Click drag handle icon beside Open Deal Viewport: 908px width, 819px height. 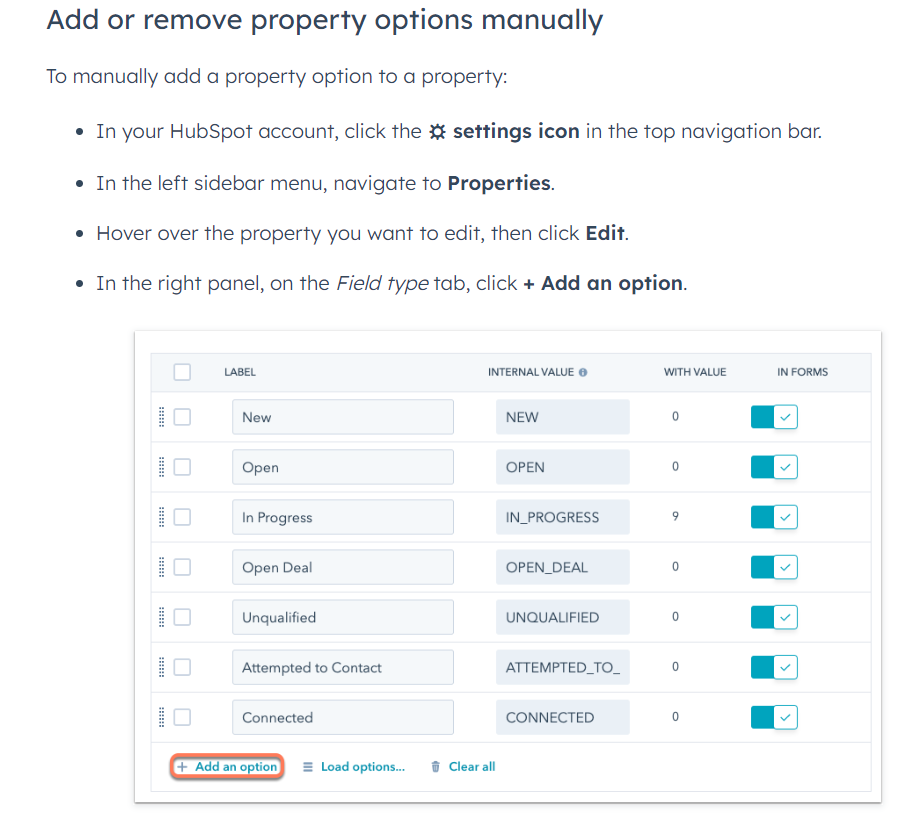coord(162,567)
